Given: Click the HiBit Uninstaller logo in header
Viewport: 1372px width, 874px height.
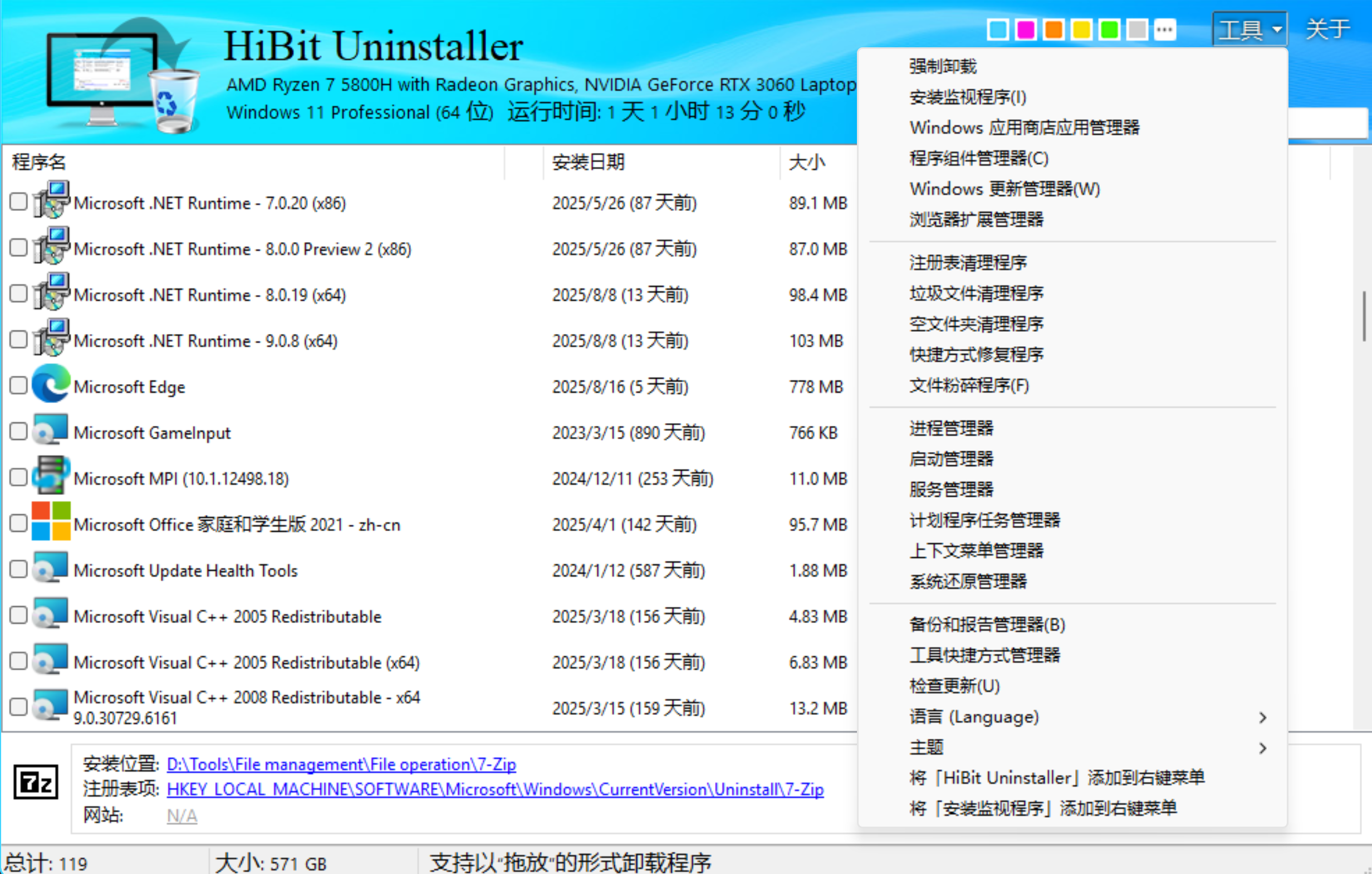Looking at the screenshot, I should pyautogui.click(x=122, y=76).
